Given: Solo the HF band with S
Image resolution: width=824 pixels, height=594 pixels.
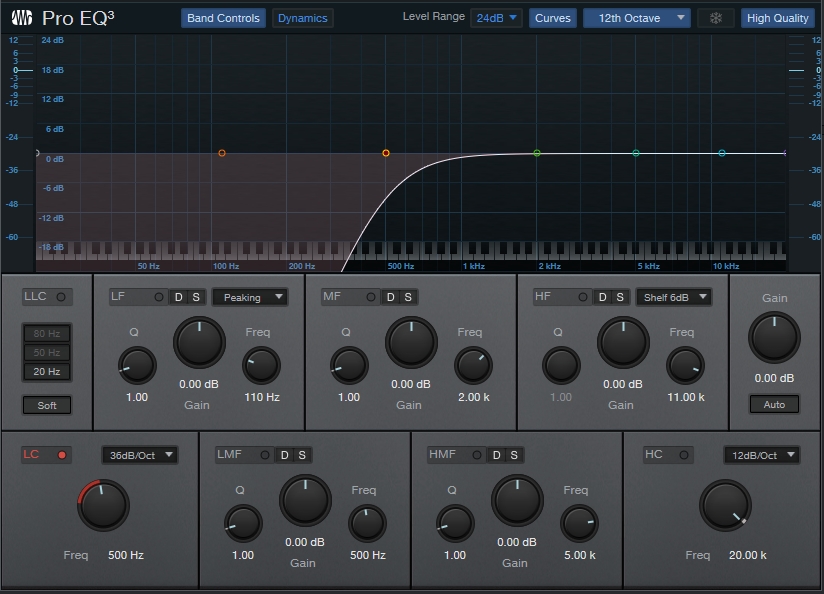Looking at the screenshot, I should [x=620, y=297].
